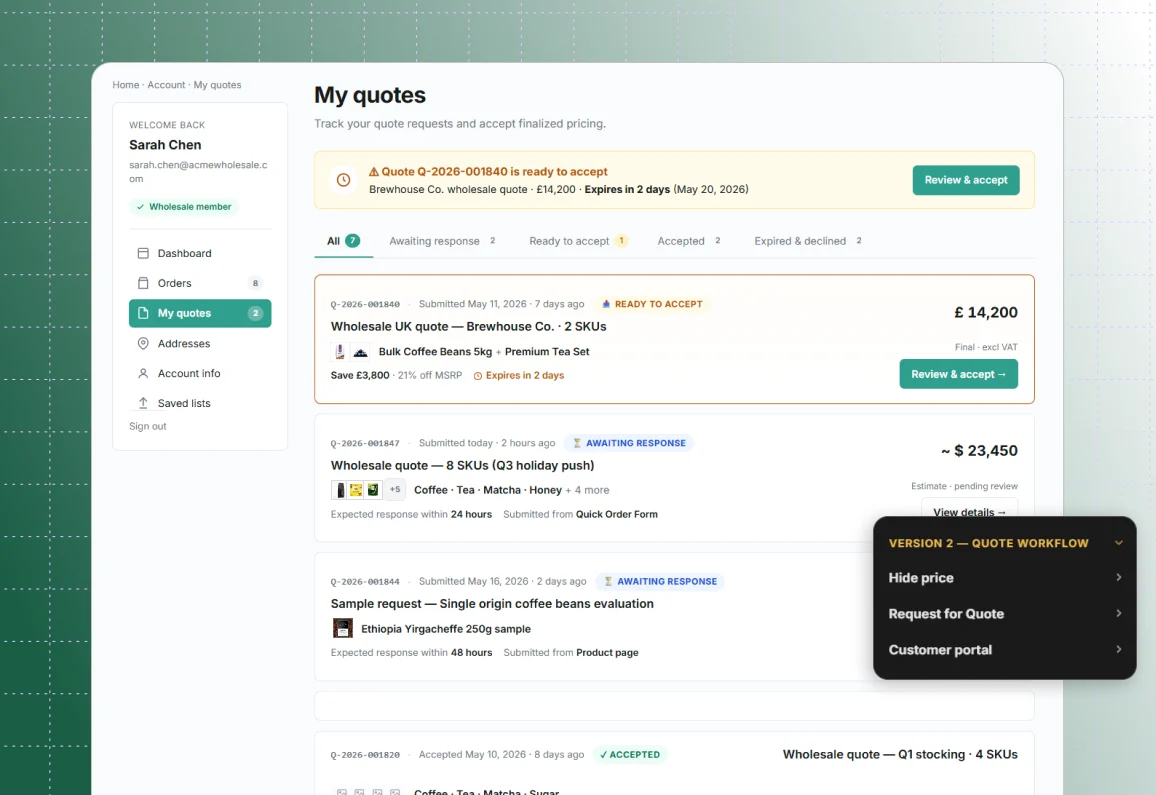Click the Saved lists upload icon
Screen dimensions: 1156x795
(143, 403)
